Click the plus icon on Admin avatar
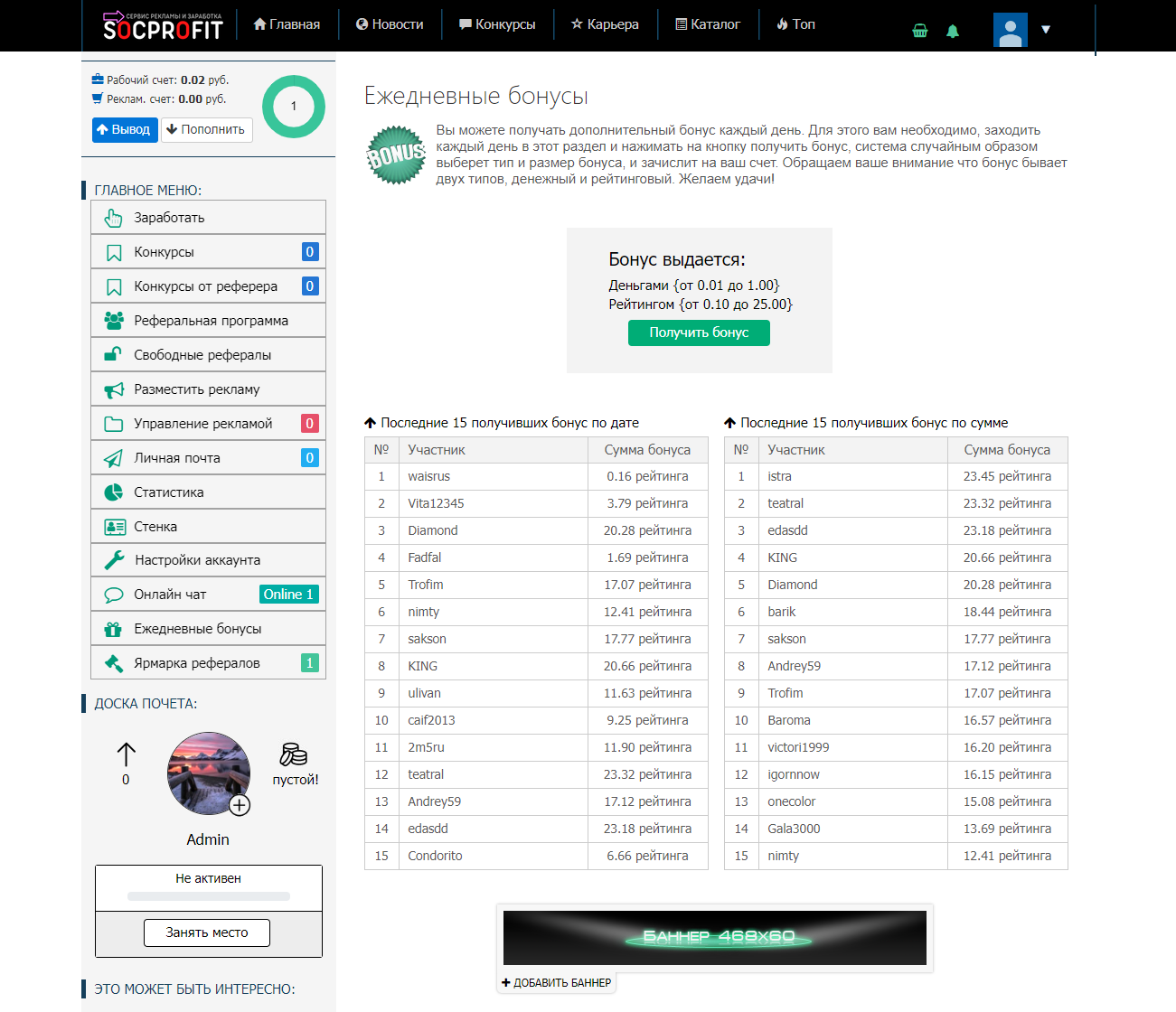Viewport: 1176px width, 1012px height. pos(240,805)
